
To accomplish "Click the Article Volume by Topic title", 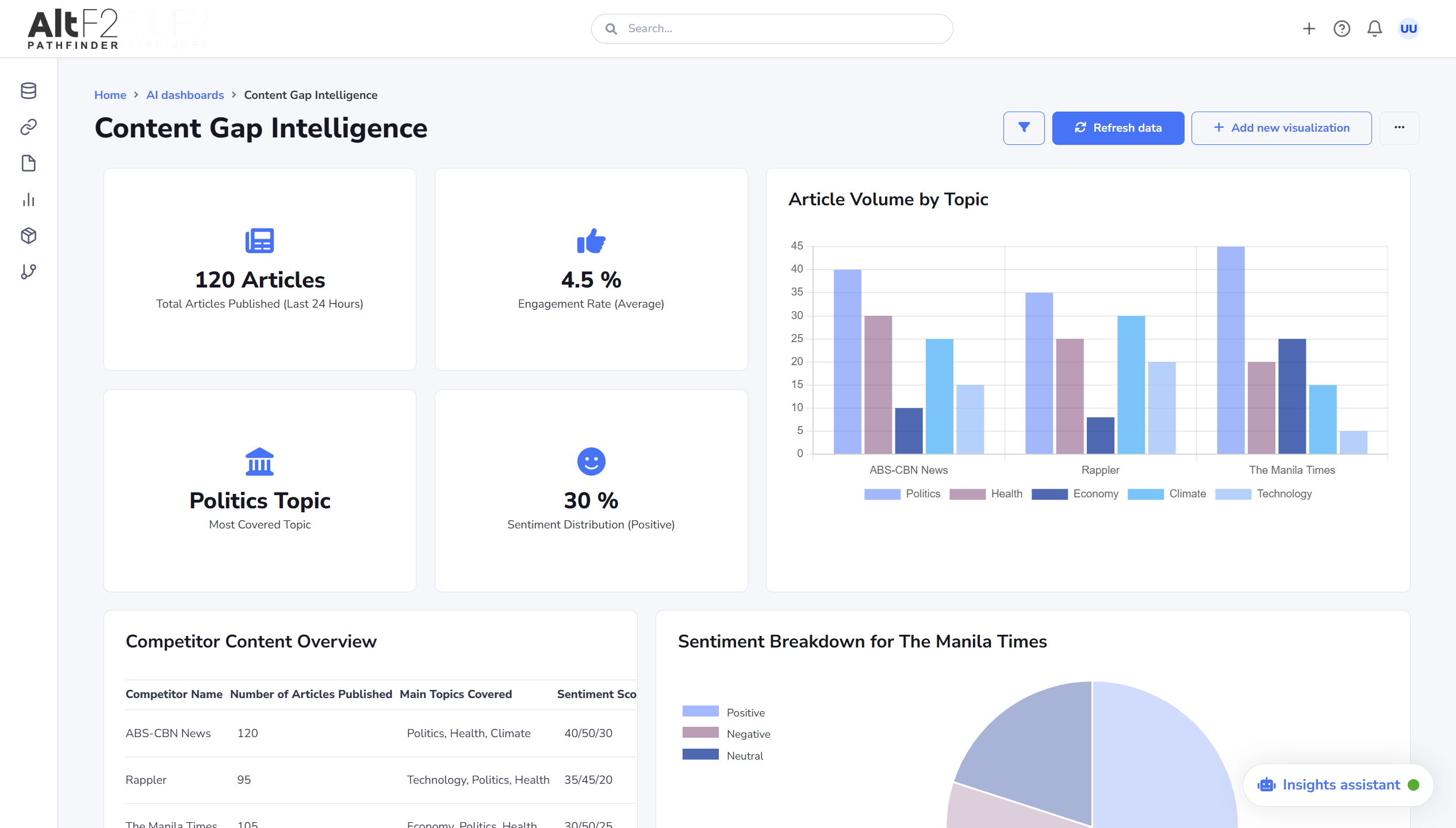I will (888, 199).
